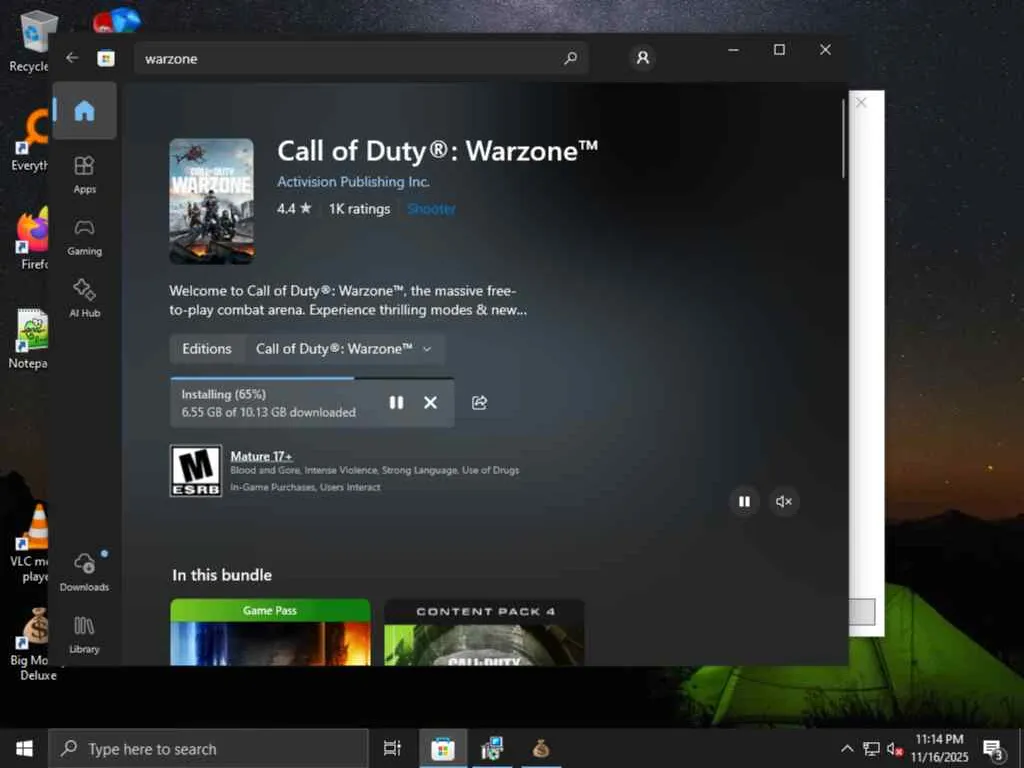Select the Everything desktop shortcut
The image size is (1024, 768).
click(x=29, y=140)
